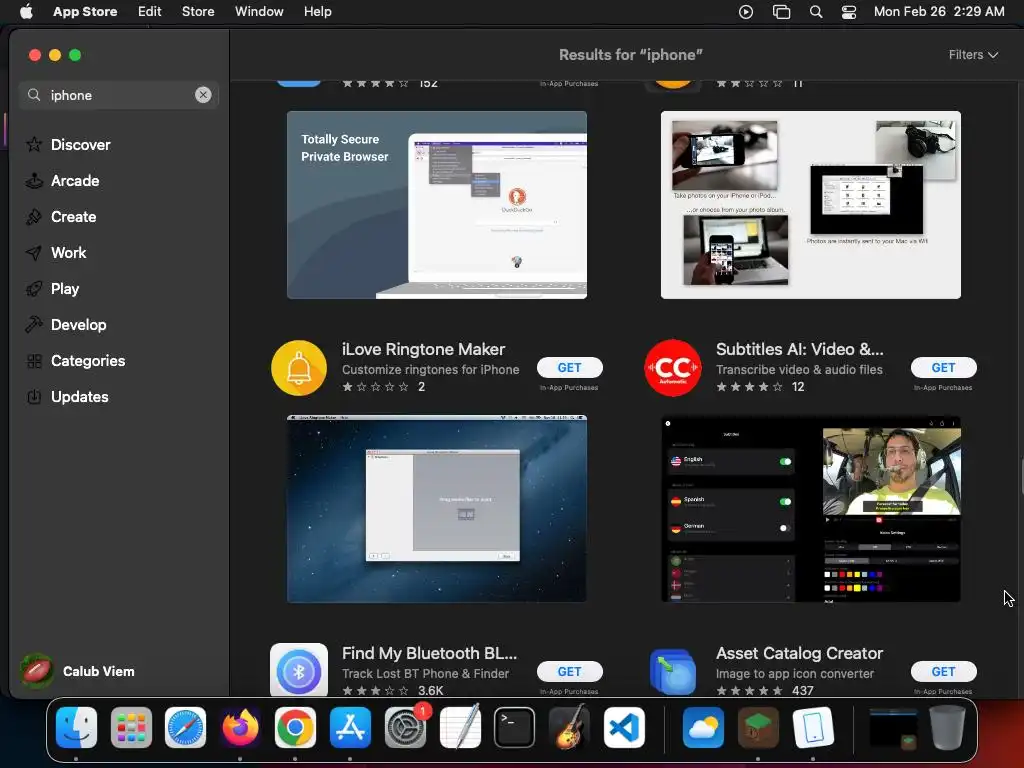The width and height of the screenshot is (1024, 768).
Task: Click the screen mirroring menu bar icon
Action: (x=781, y=12)
